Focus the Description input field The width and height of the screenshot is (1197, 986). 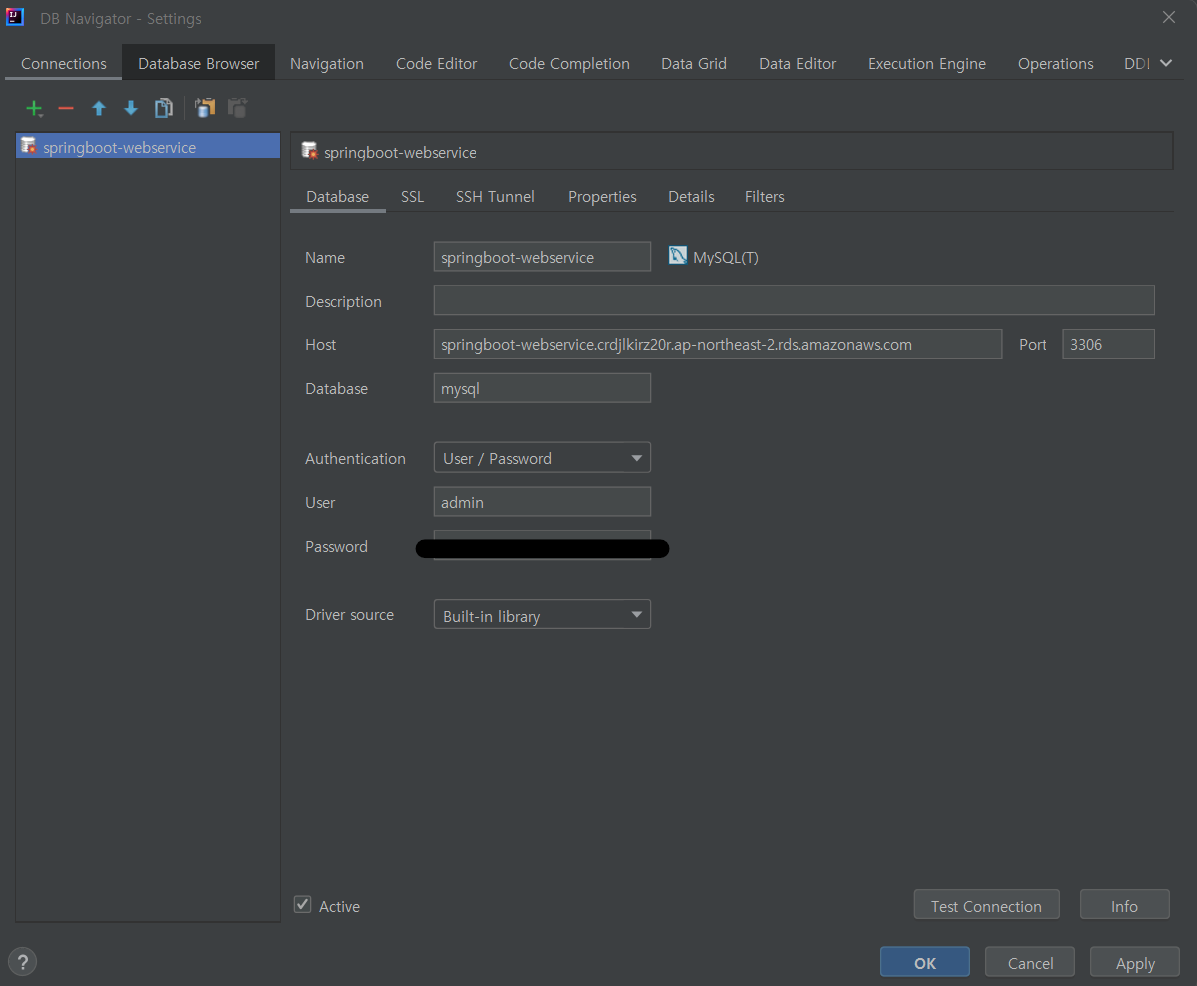tap(794, 301)
